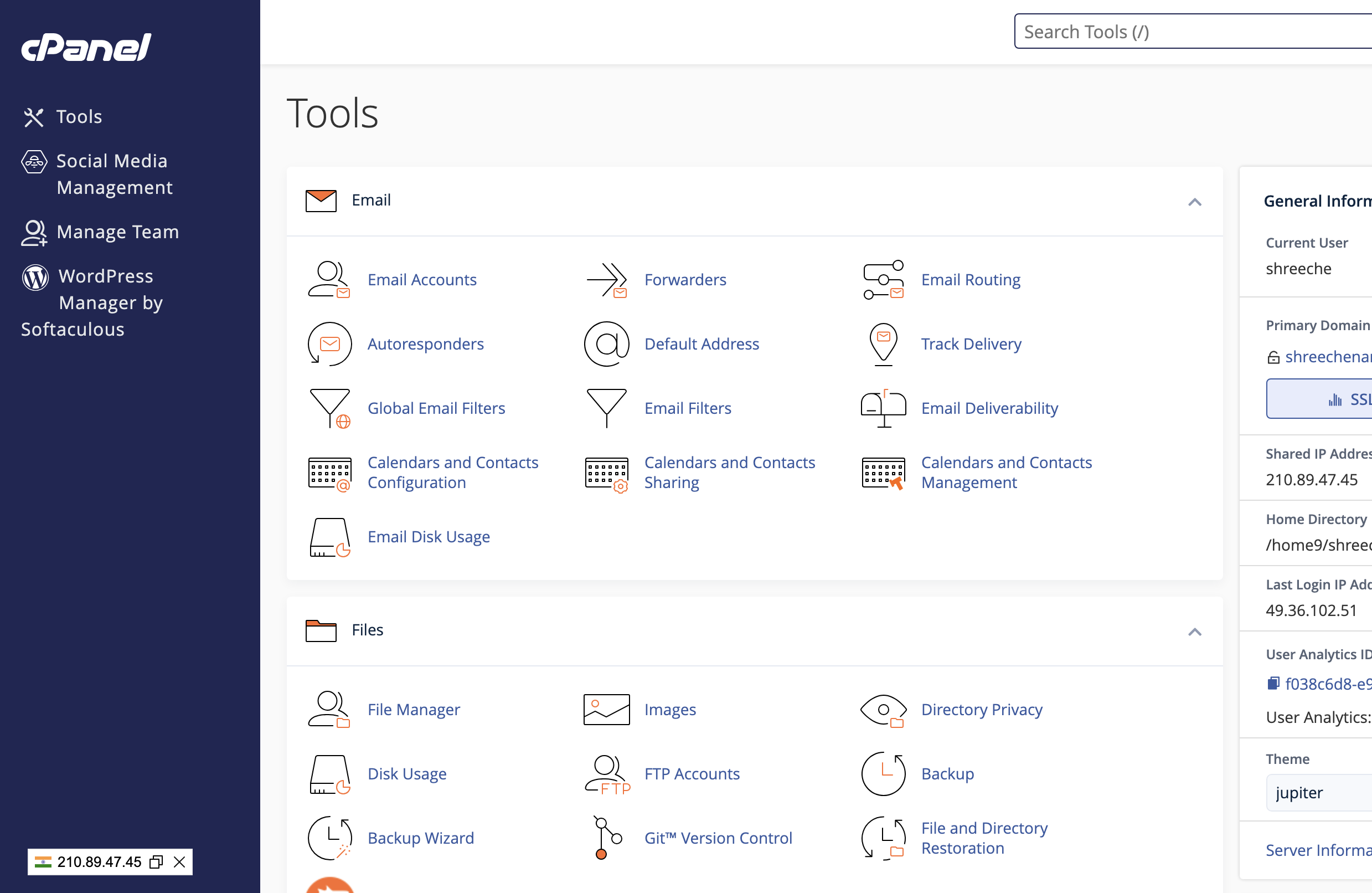Open the jupiter theme dropdown
This screenshot has width=1372, height=893.
click(1320, 793)
